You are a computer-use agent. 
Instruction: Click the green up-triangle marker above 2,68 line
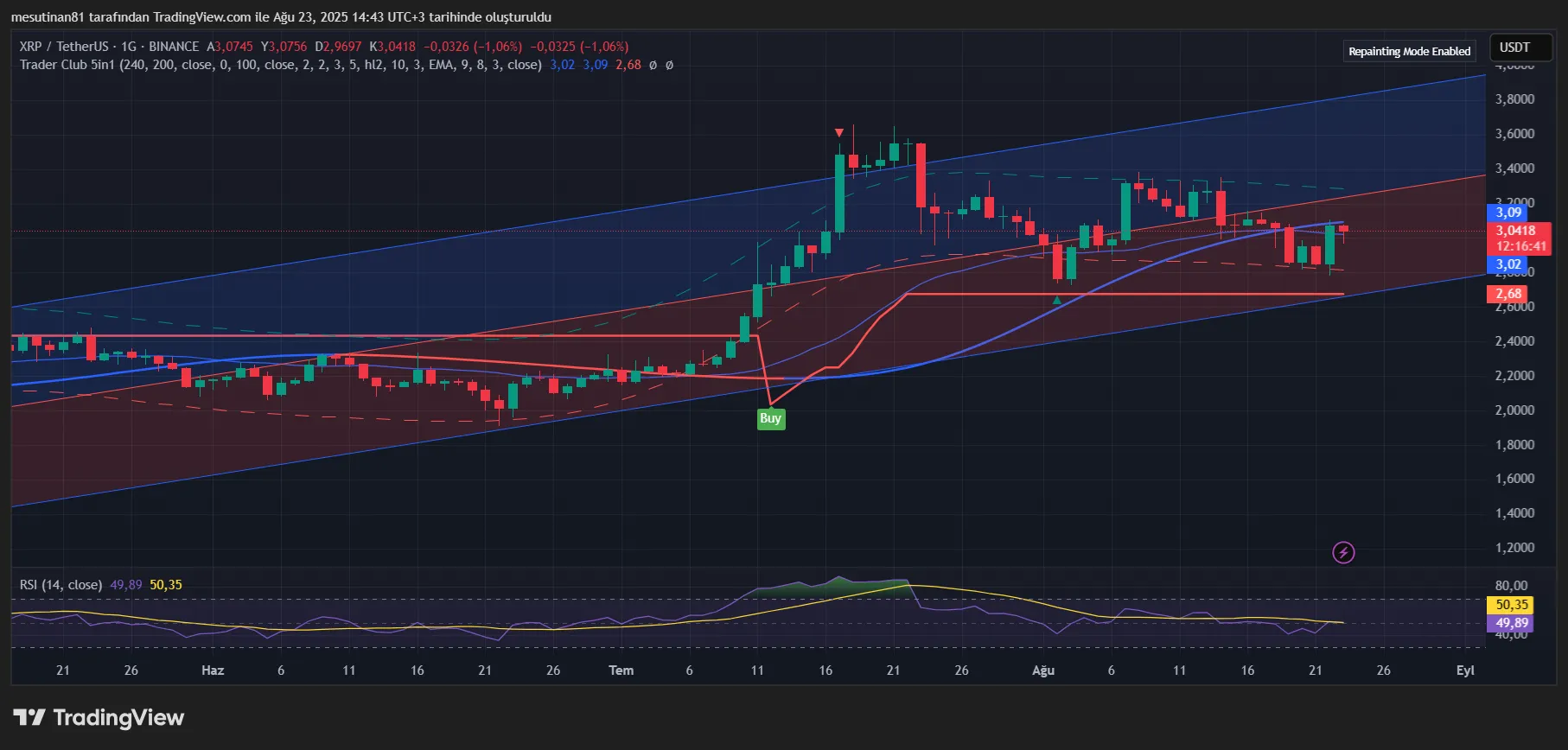coord(1056,300)
